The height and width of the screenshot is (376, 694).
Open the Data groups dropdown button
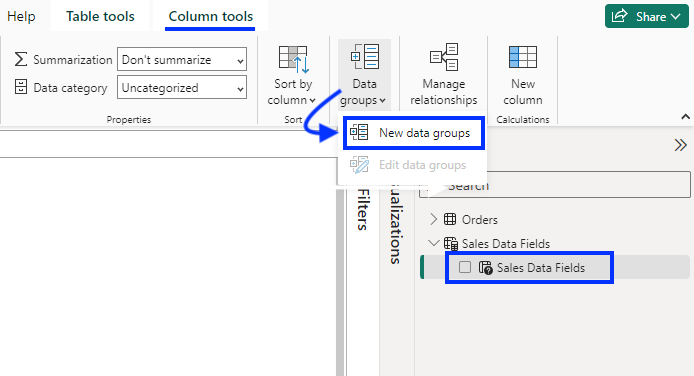coord(364,75)
